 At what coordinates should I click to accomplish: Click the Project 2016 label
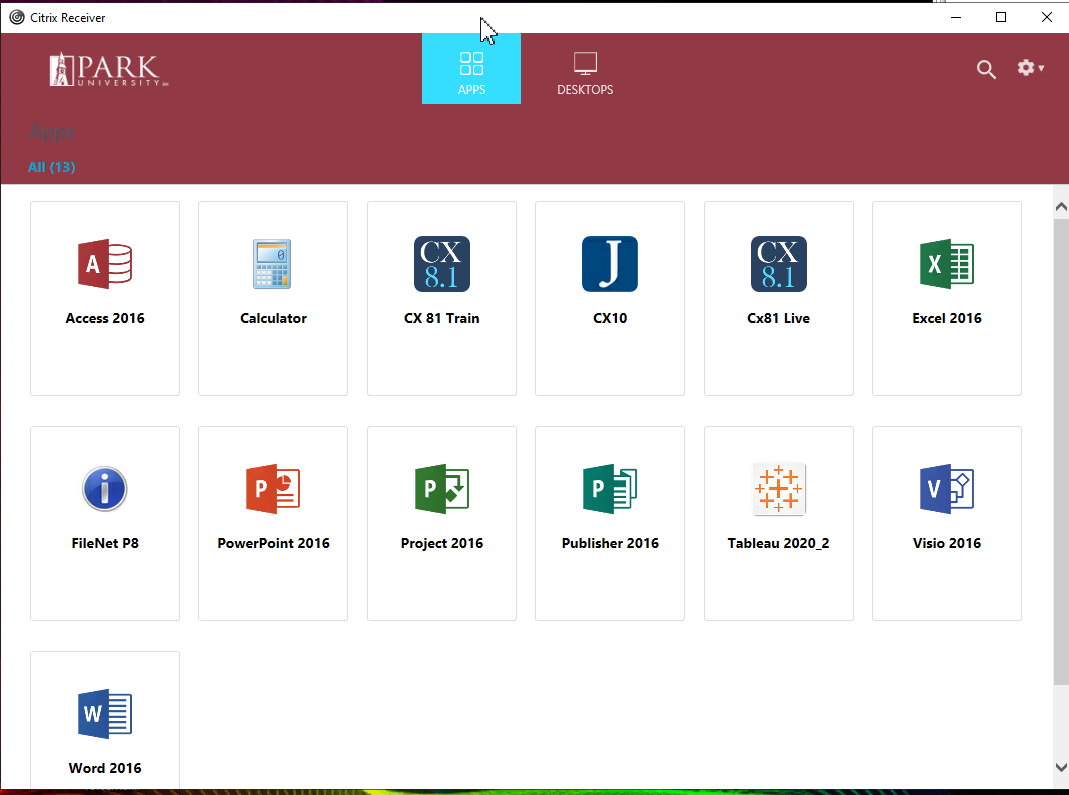[x=442, y=543]
